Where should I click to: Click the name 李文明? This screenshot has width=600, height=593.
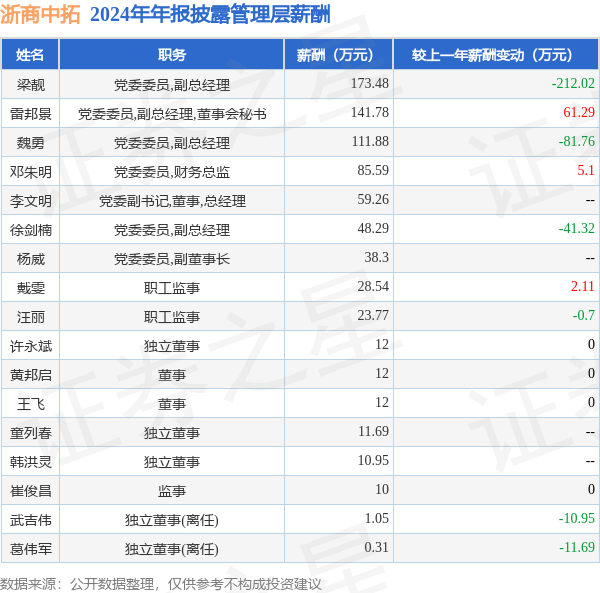pyautogui.click(x=31, y=201)
